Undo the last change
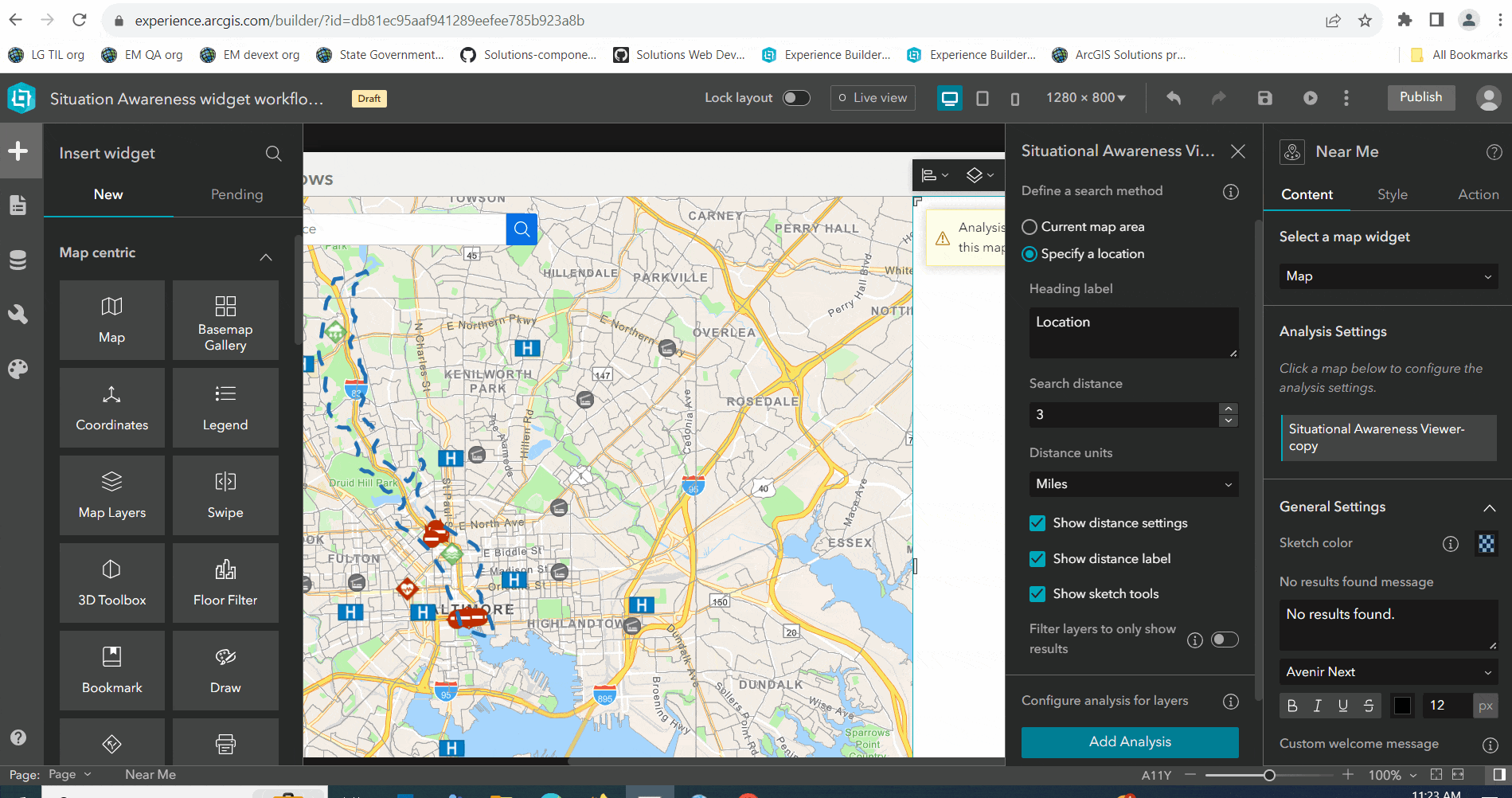 [1173, 97]
